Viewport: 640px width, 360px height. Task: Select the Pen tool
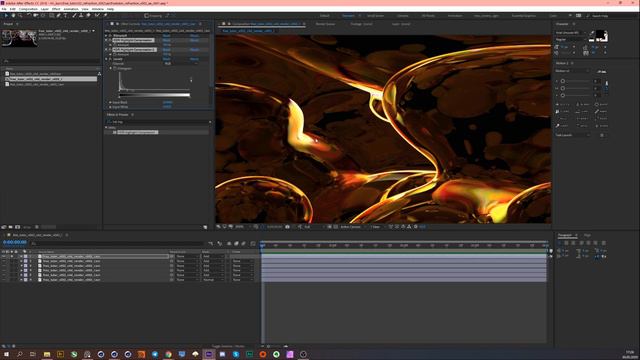59,16
